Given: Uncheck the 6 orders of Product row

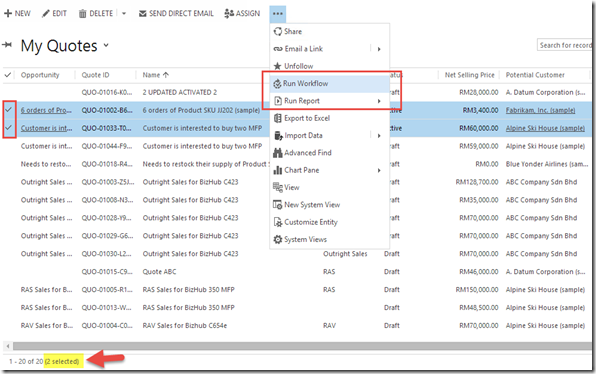Looking at the screenshot, I should (8, 110).
